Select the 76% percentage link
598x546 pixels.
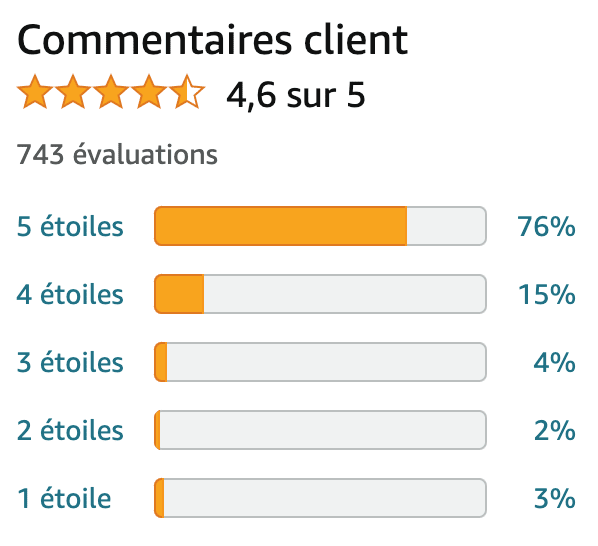point(546,226)
